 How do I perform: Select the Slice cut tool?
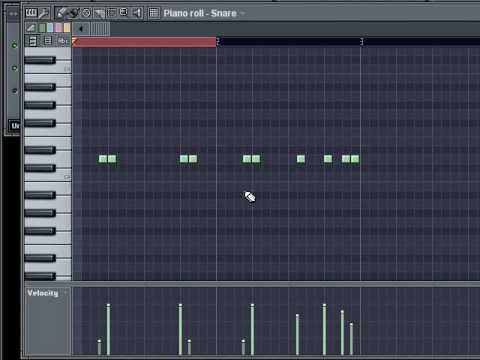pos(99,13)
